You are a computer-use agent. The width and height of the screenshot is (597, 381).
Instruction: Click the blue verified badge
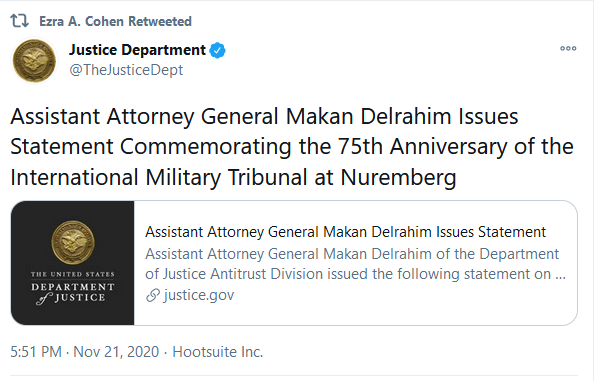pos(217,50)
